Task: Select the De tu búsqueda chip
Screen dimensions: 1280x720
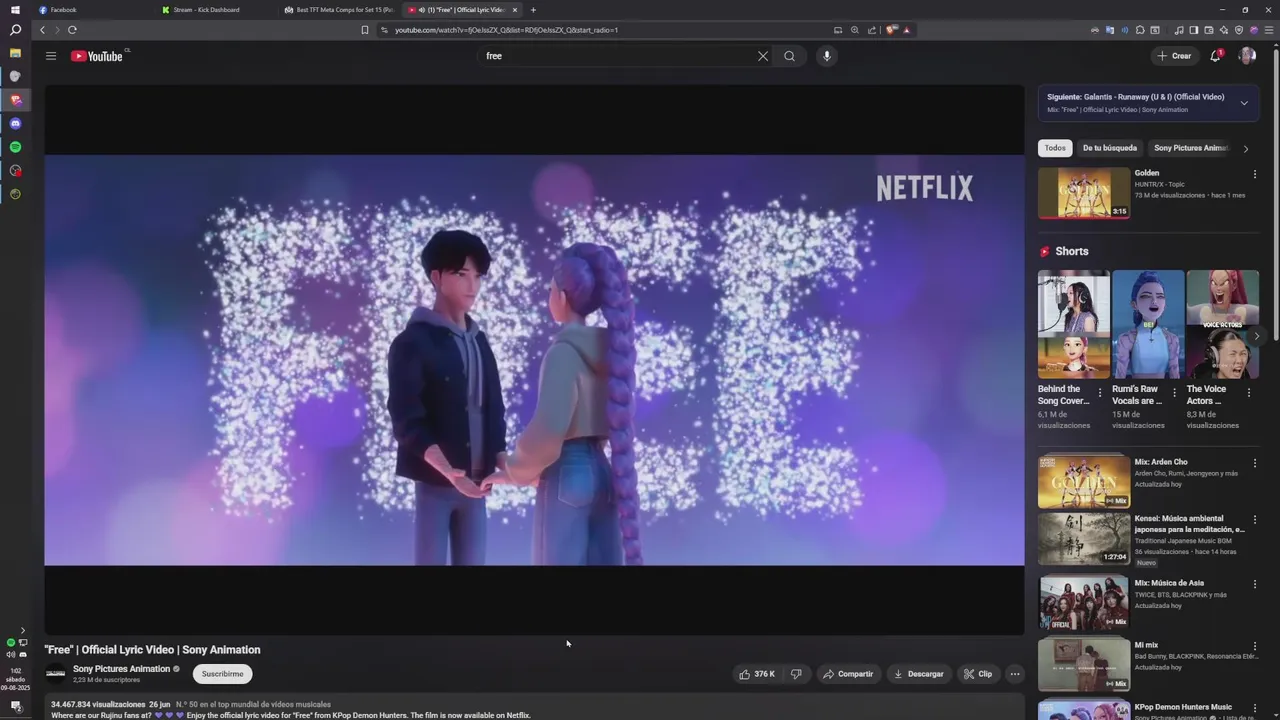Action: click(1109, 148)
